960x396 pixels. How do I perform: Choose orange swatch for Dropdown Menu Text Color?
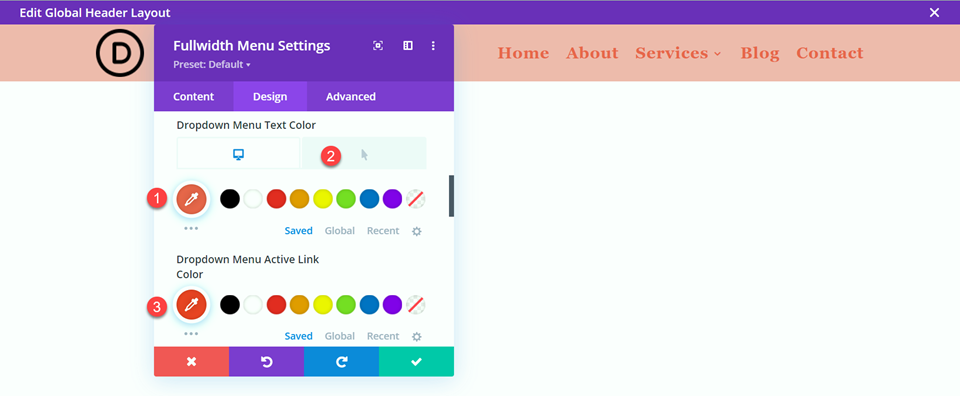pos(299,199)
